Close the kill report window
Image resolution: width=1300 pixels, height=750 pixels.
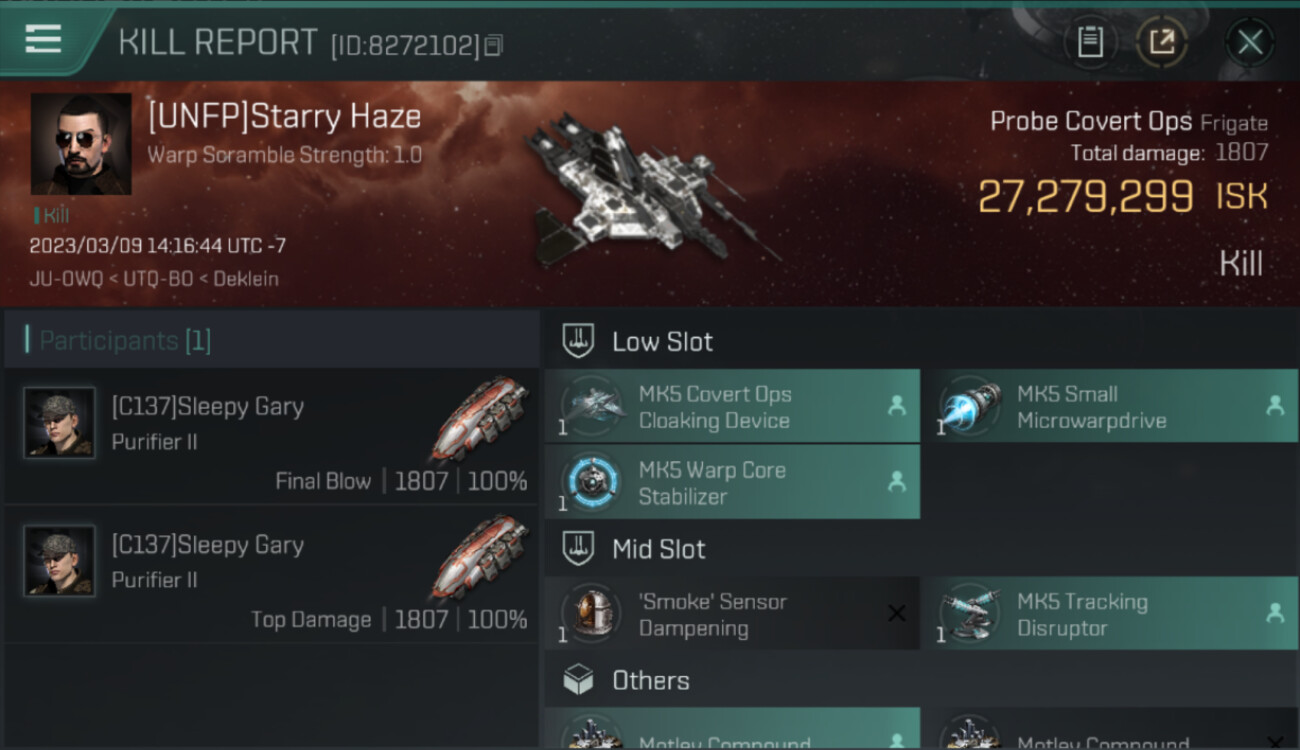pyautogui.click(x=1250, y=42)
